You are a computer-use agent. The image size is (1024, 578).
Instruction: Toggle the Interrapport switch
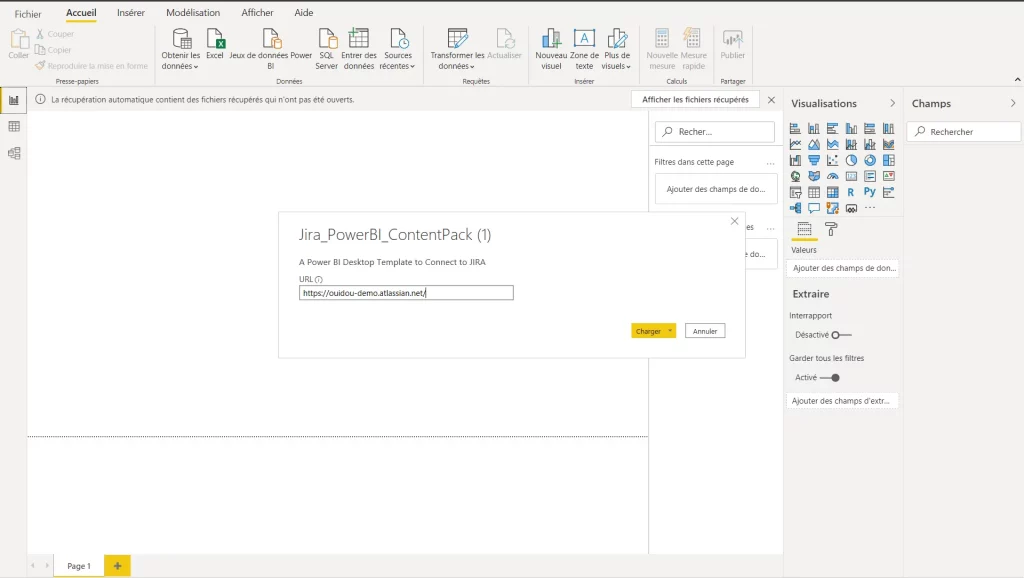pos(841,335)
